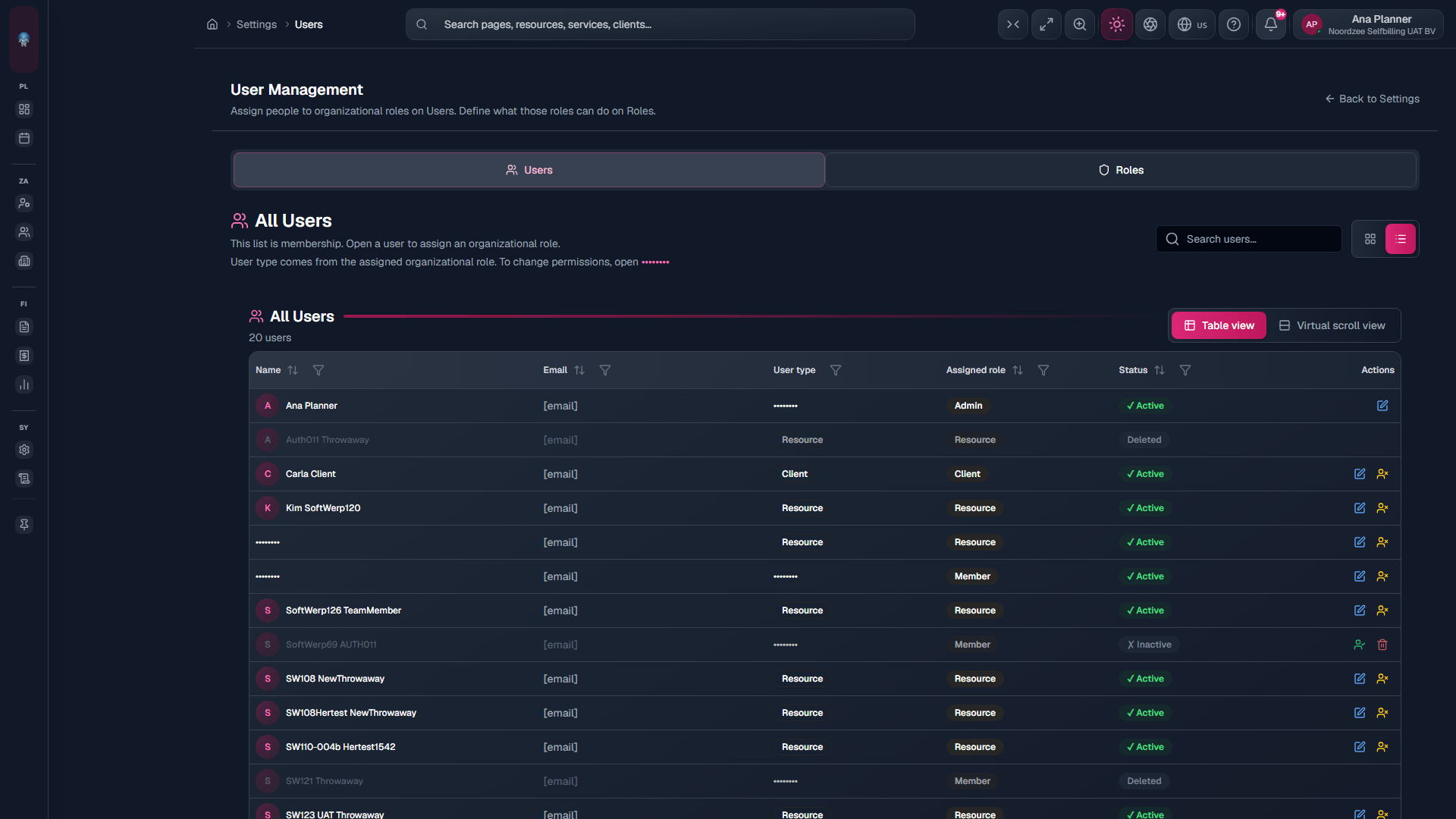Edit the Ana Planner user
Viewport: 1456px width, 819px height.
coord(1382,406)
